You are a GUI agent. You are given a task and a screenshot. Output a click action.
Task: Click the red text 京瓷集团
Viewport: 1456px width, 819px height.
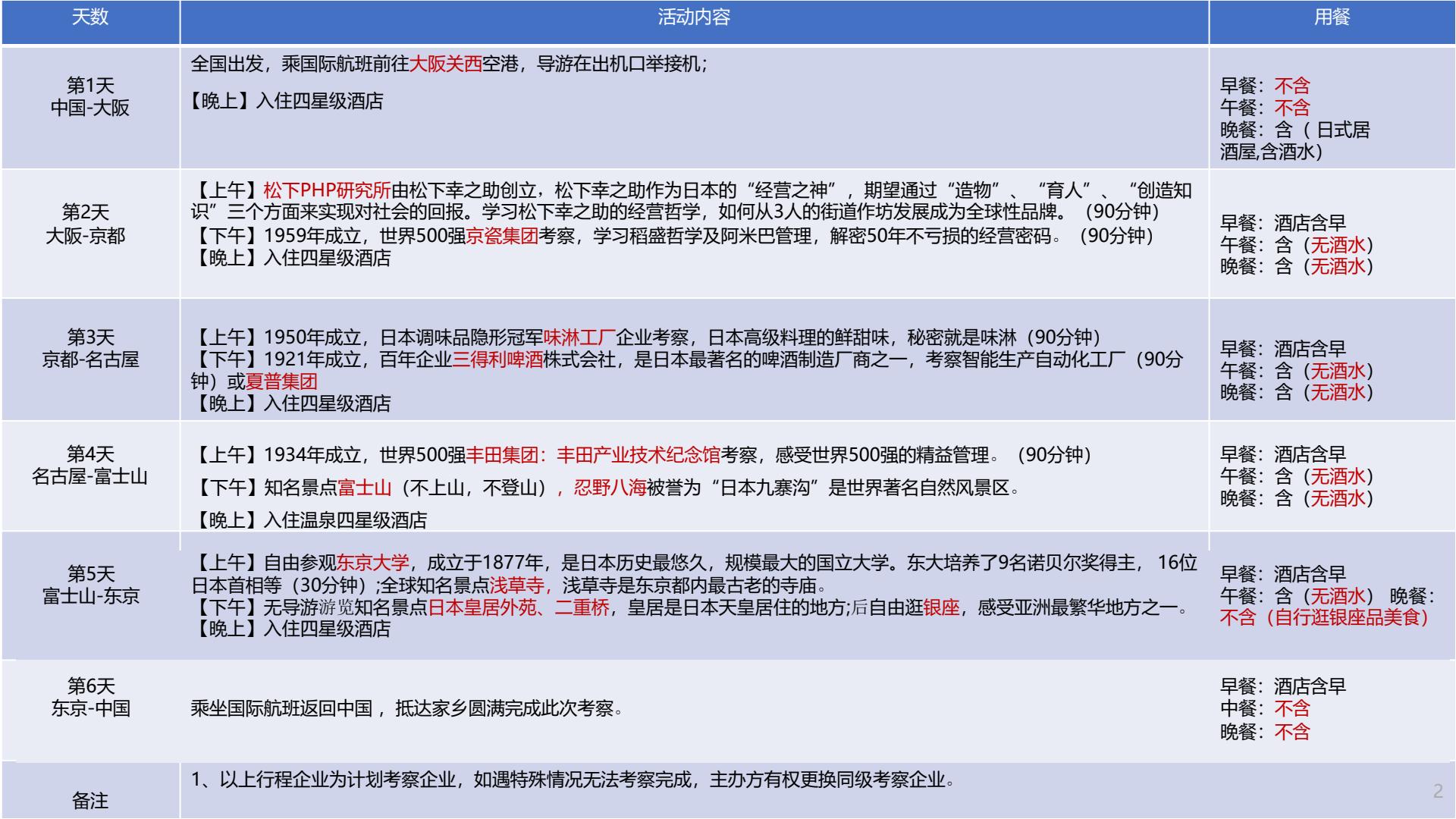pyautogui.click(x=502, y=236)
